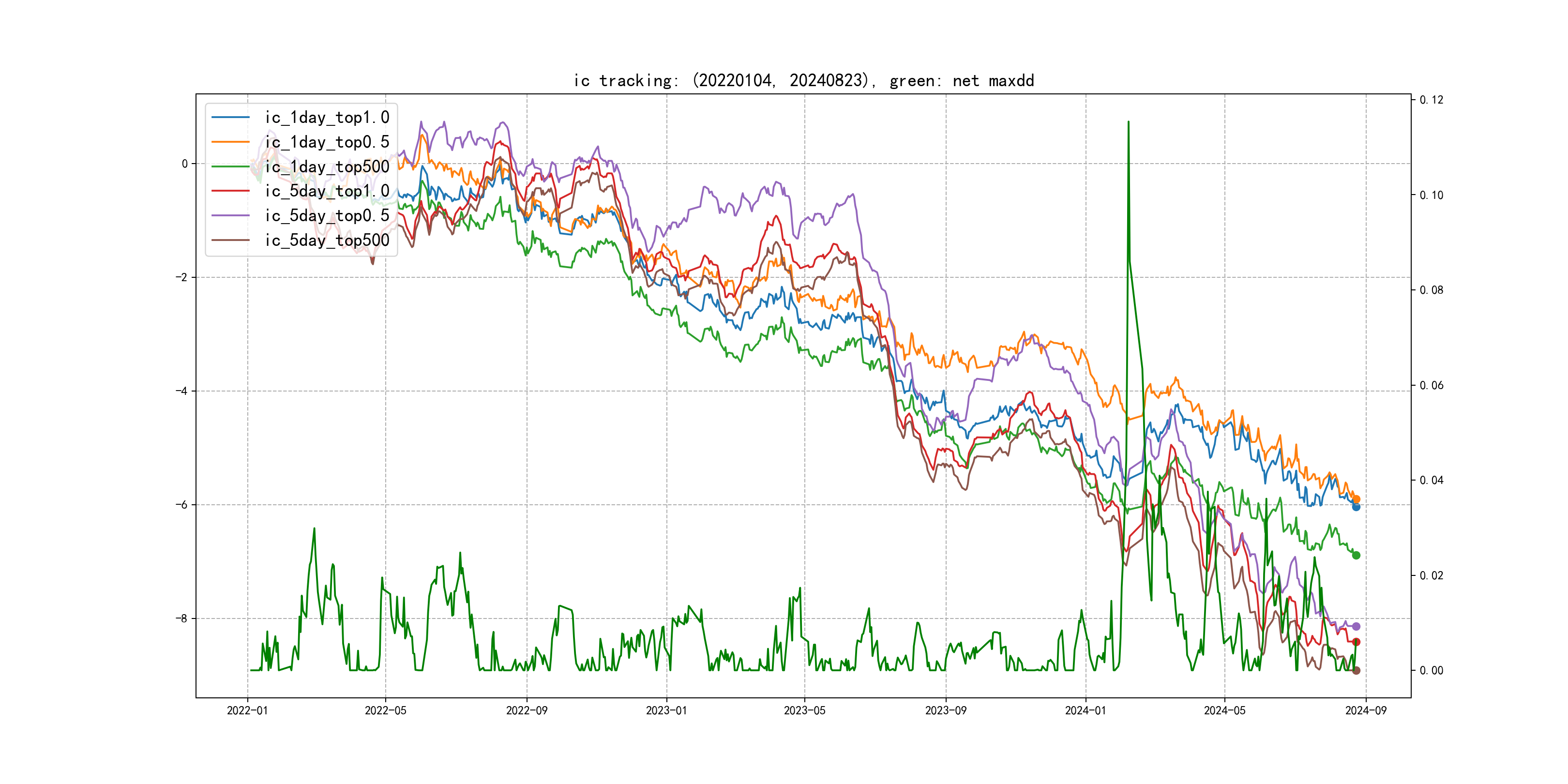Click the 0.12 right y-axis label
The width and height of the screenshot is (1568, 784).
[x=1431, y=100]
